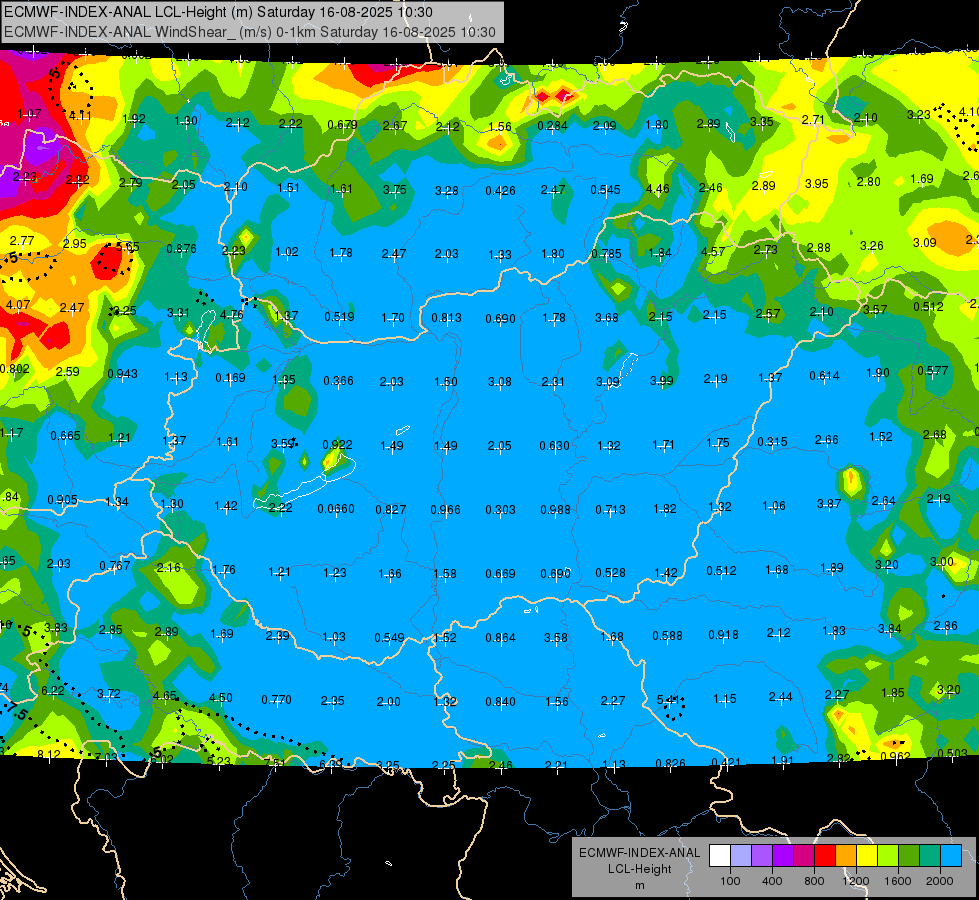Click the 0.169 shear value
The height and width of the screenshot is (900, 979).
pos(230,378)
